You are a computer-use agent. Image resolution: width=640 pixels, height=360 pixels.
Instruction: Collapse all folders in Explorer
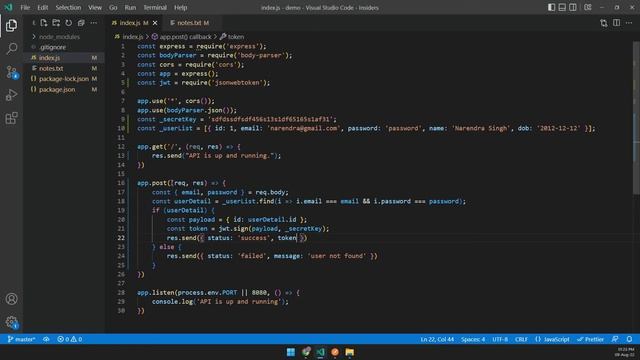[x=81, y=23]
